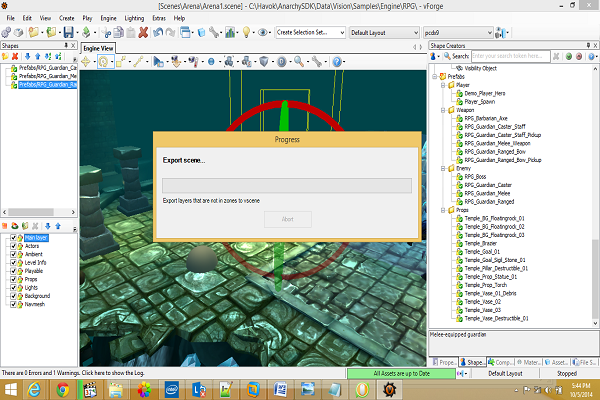600x400 pixels.
Task: Collapse the Enemy folder node
Action: point(443,168)
